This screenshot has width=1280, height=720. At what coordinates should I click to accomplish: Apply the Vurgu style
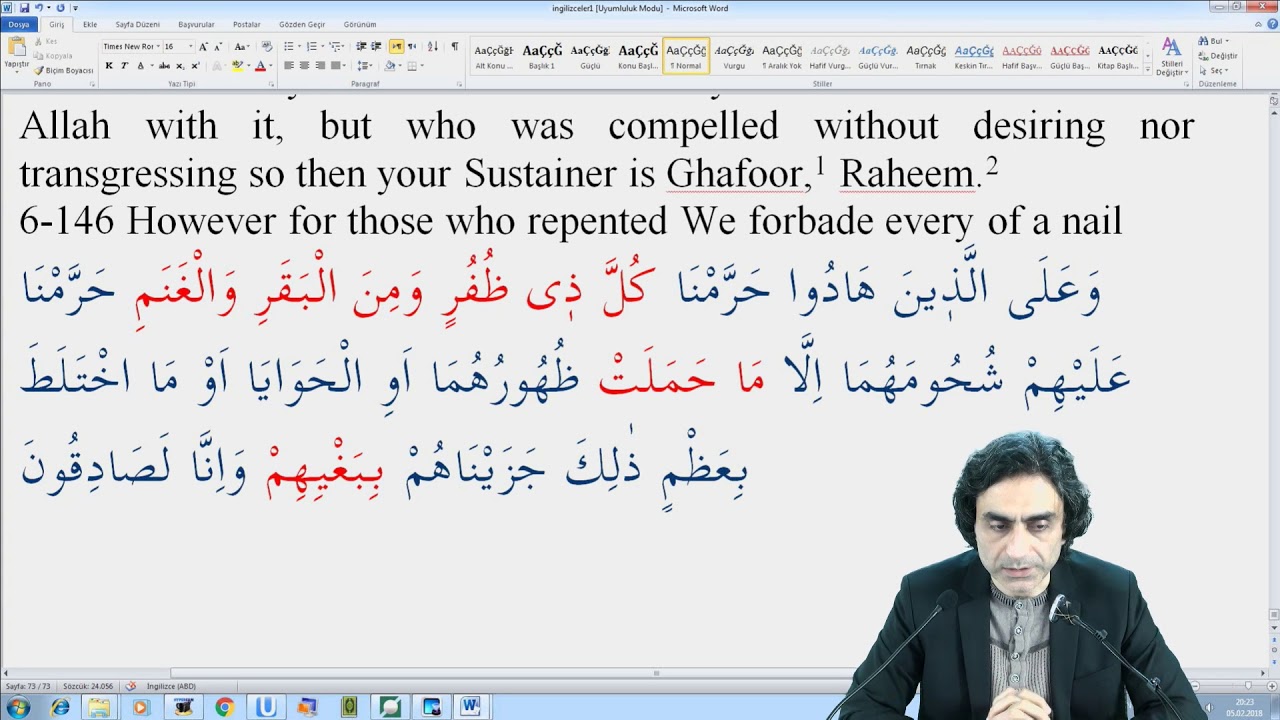pyautogui.click(x=734, y=56)
